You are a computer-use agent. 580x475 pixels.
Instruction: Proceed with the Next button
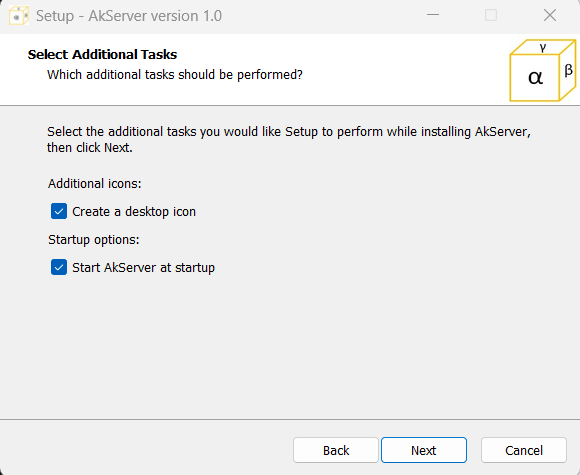click(424, 450)
